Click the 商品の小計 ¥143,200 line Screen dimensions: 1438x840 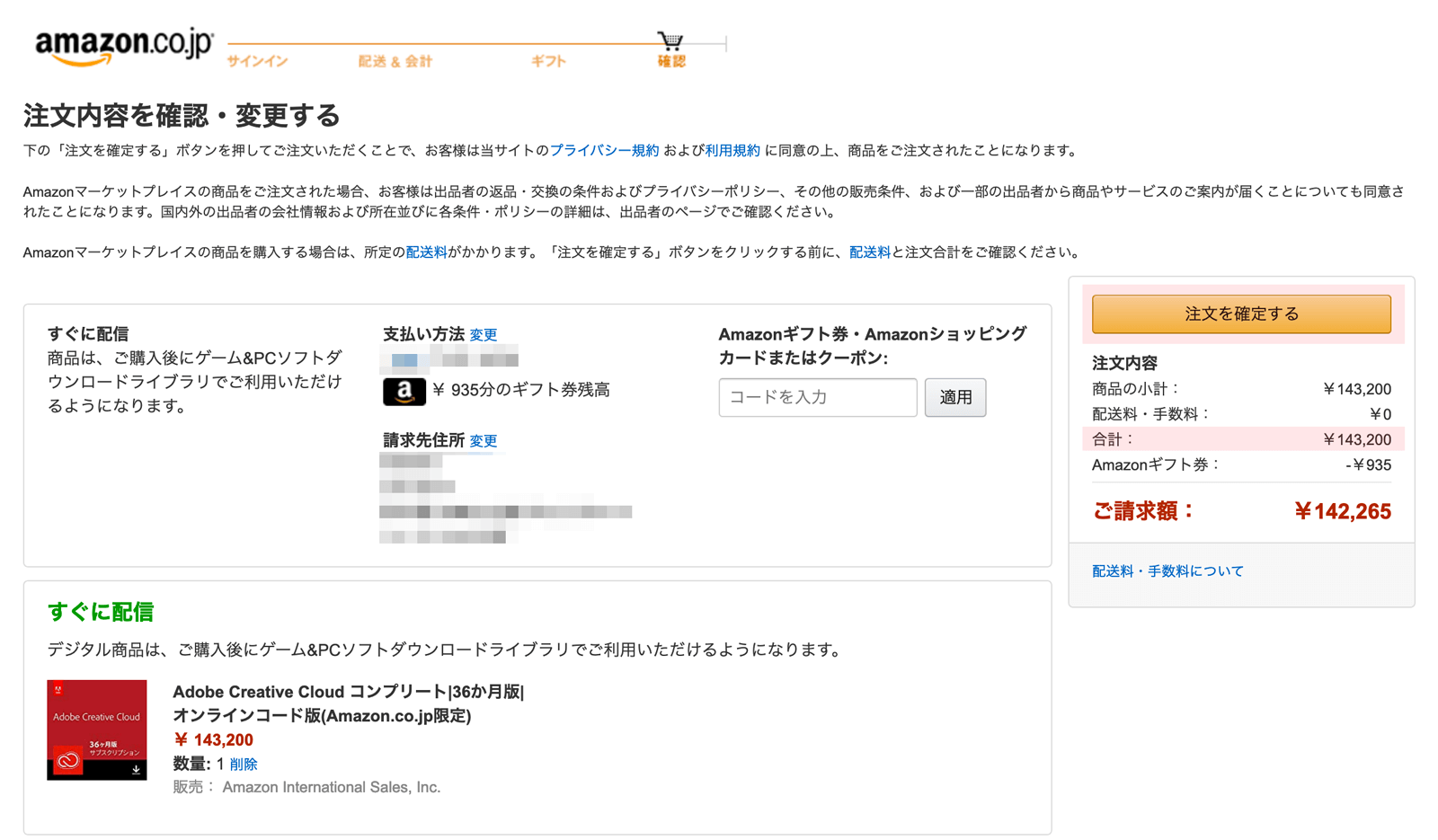click(x=1241, y=389)
